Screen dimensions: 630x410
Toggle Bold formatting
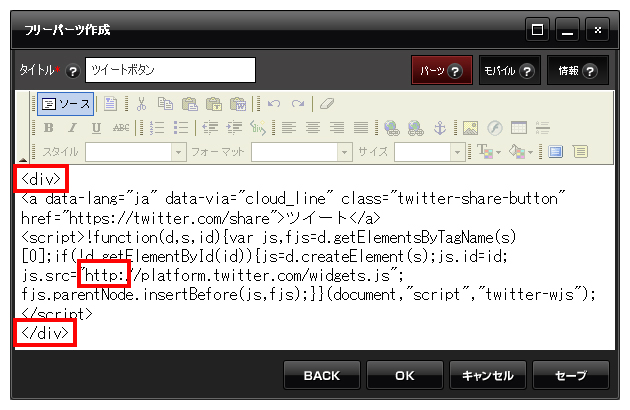pyautogui.click(x=49, y=128)
